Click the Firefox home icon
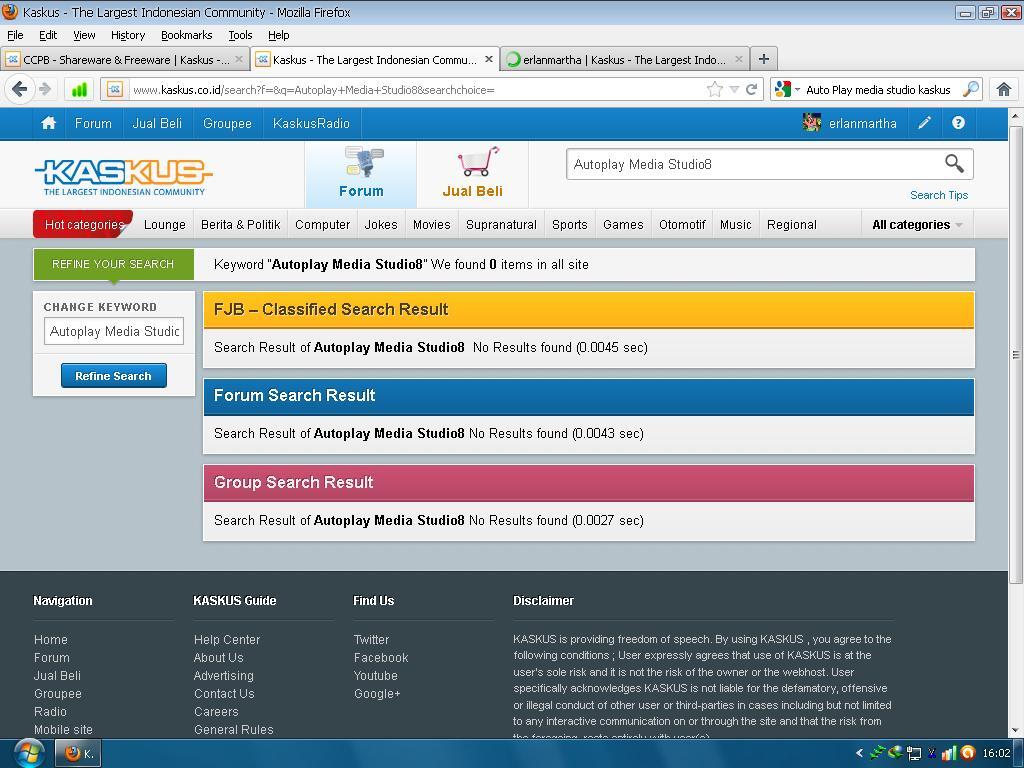Screen dimensions: 1024x768 click(1004, 89)
